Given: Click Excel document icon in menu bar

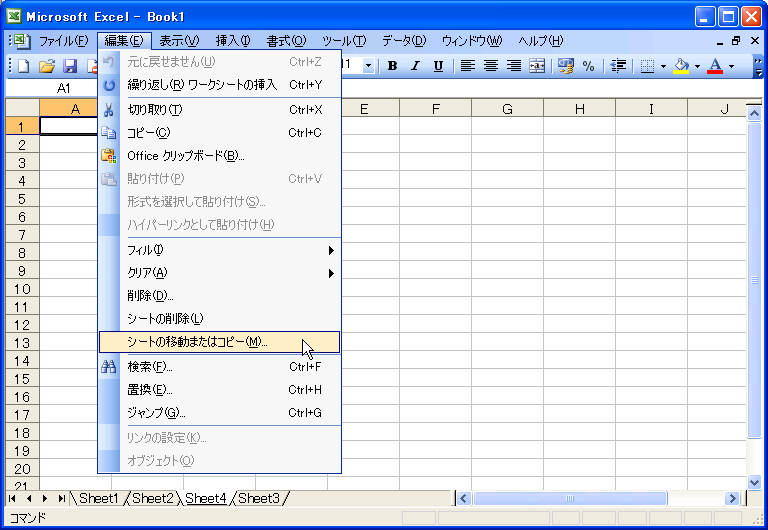Looking at the screenshot, I should click(x=21, y=41).
